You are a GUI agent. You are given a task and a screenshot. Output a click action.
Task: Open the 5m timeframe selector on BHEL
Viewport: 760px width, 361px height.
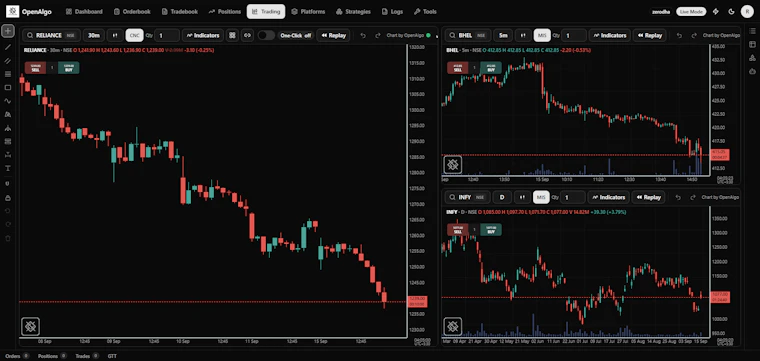[x=503, y=35]
